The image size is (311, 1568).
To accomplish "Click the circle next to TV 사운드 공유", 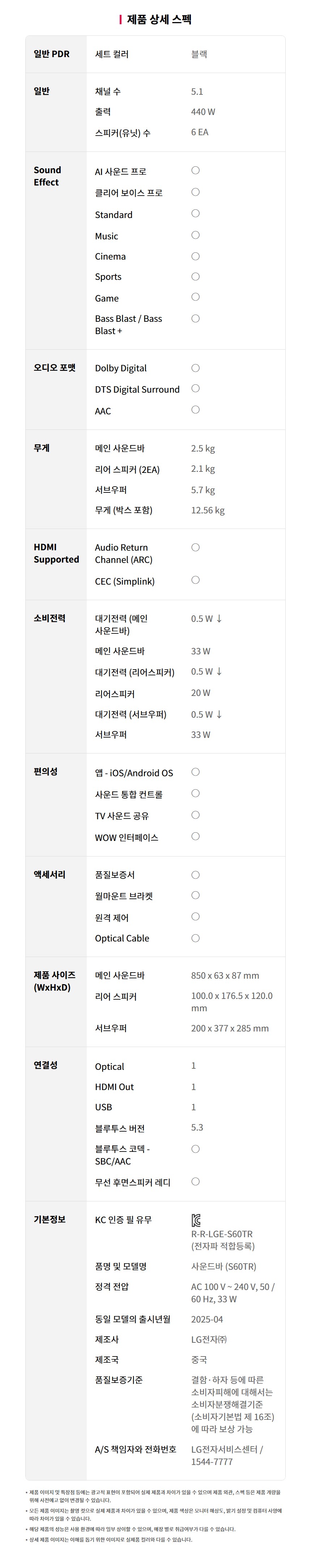I will coord(195,815).
